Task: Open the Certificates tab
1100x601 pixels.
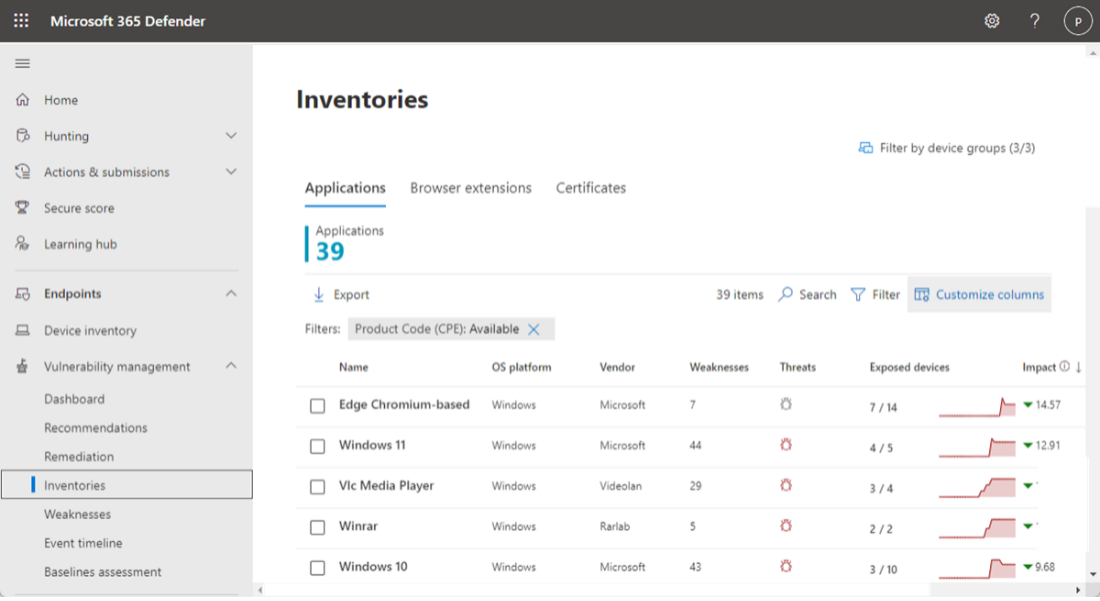Action: pos(590,188)
